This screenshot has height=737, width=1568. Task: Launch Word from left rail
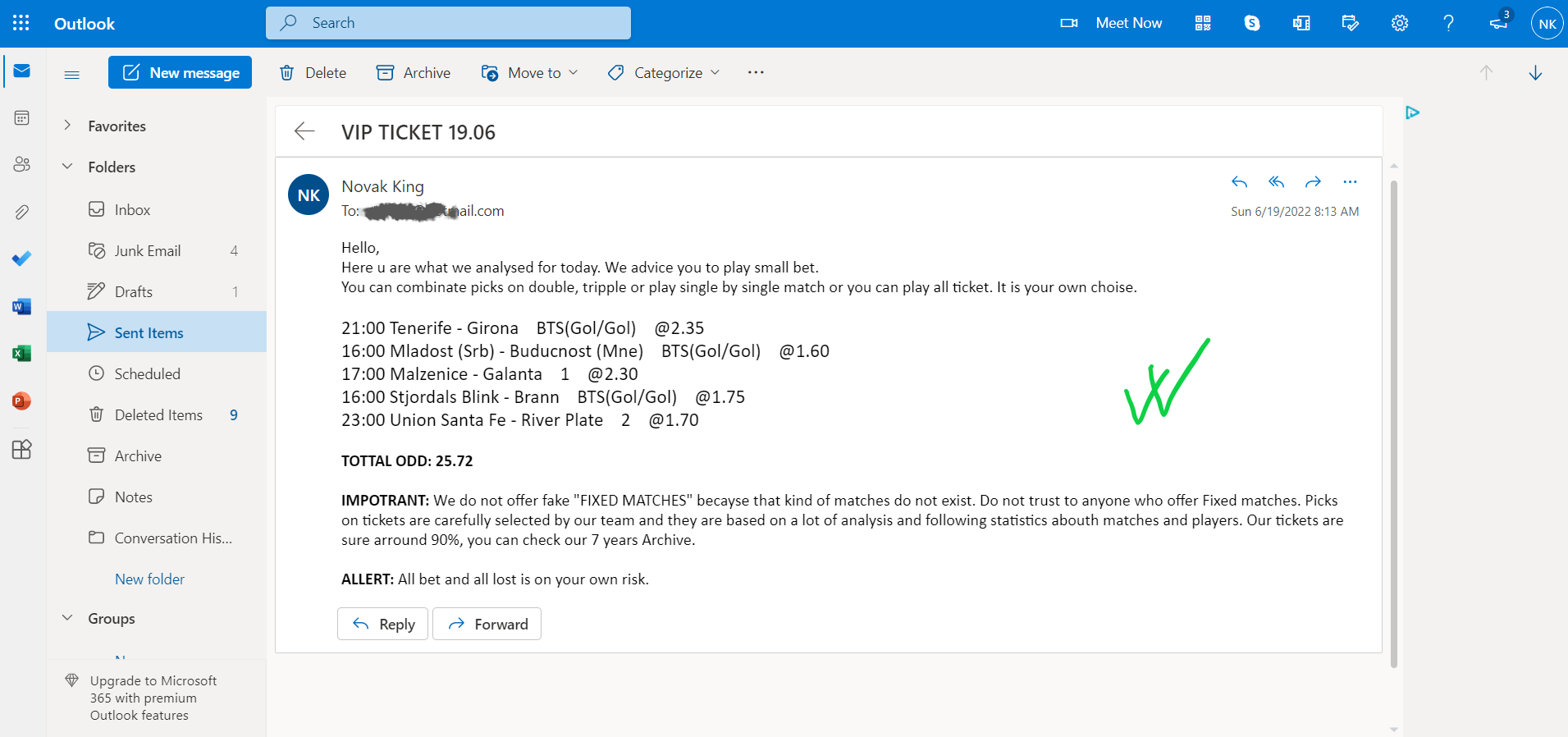tap(22, 307)
